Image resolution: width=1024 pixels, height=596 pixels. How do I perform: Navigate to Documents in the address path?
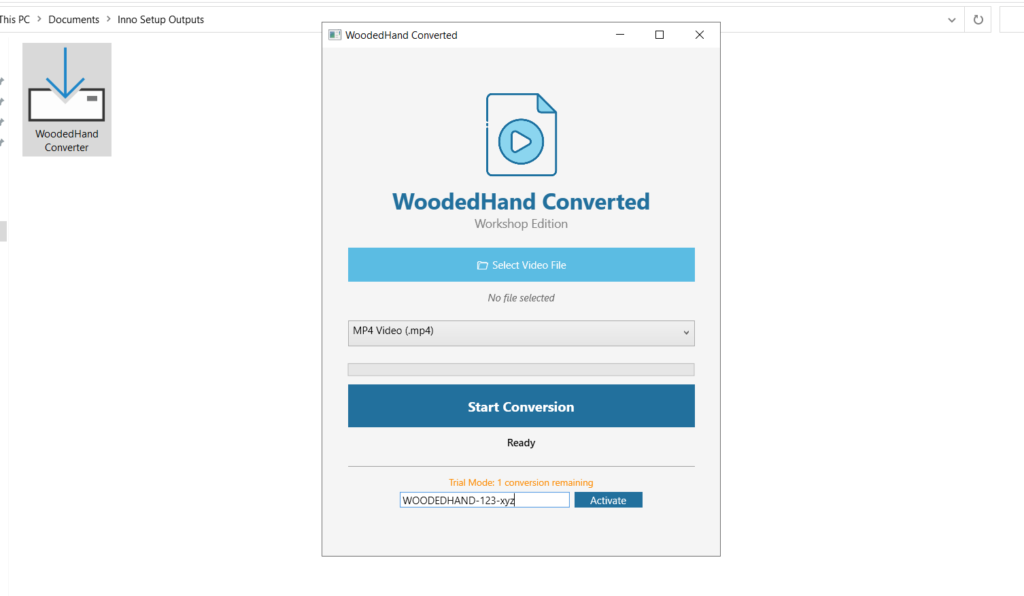[x=74, y=19]
